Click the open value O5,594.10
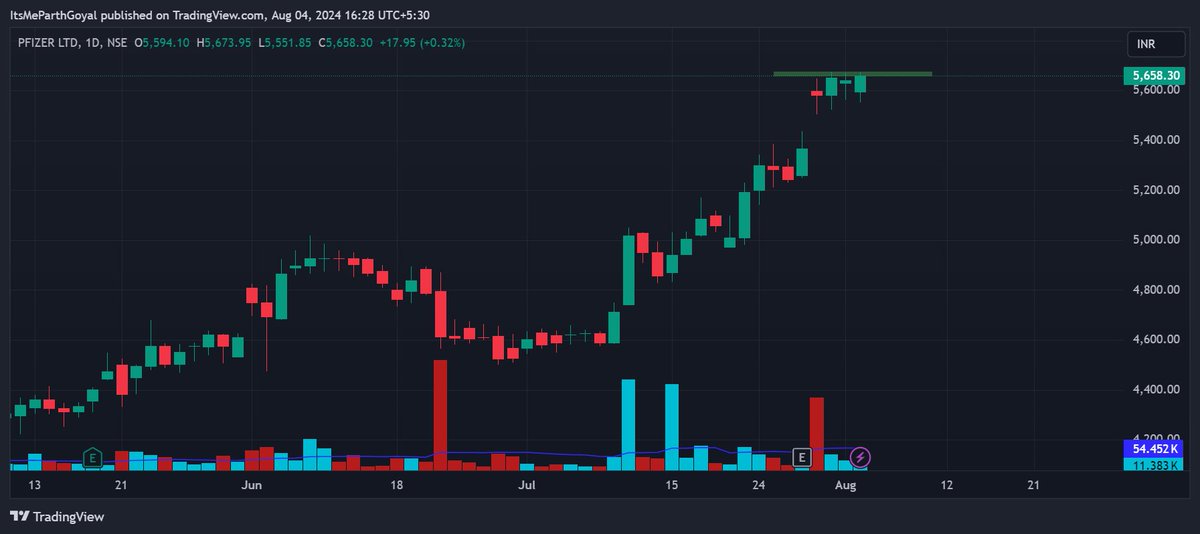Image resolution: width=1200 pixels, height=534 pixels. (x=164, y=43)
